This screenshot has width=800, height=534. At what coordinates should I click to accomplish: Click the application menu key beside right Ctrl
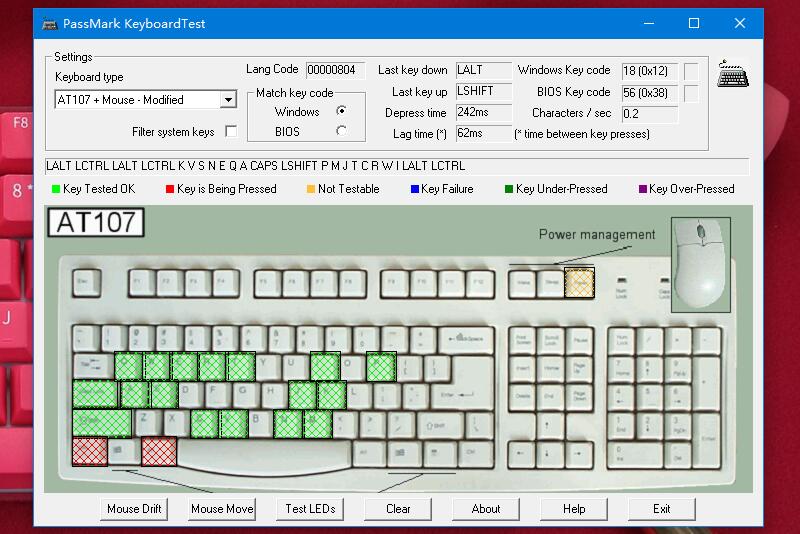point(439,452)
